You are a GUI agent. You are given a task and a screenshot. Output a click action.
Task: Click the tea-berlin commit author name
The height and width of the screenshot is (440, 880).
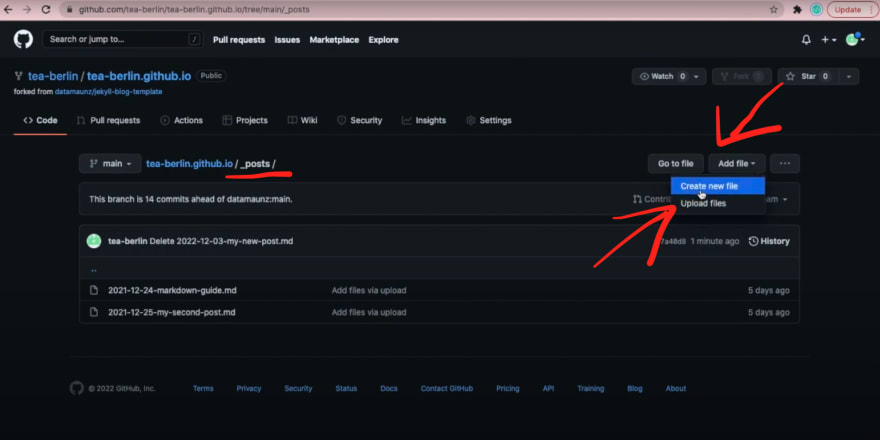click(x=127, y=241)
